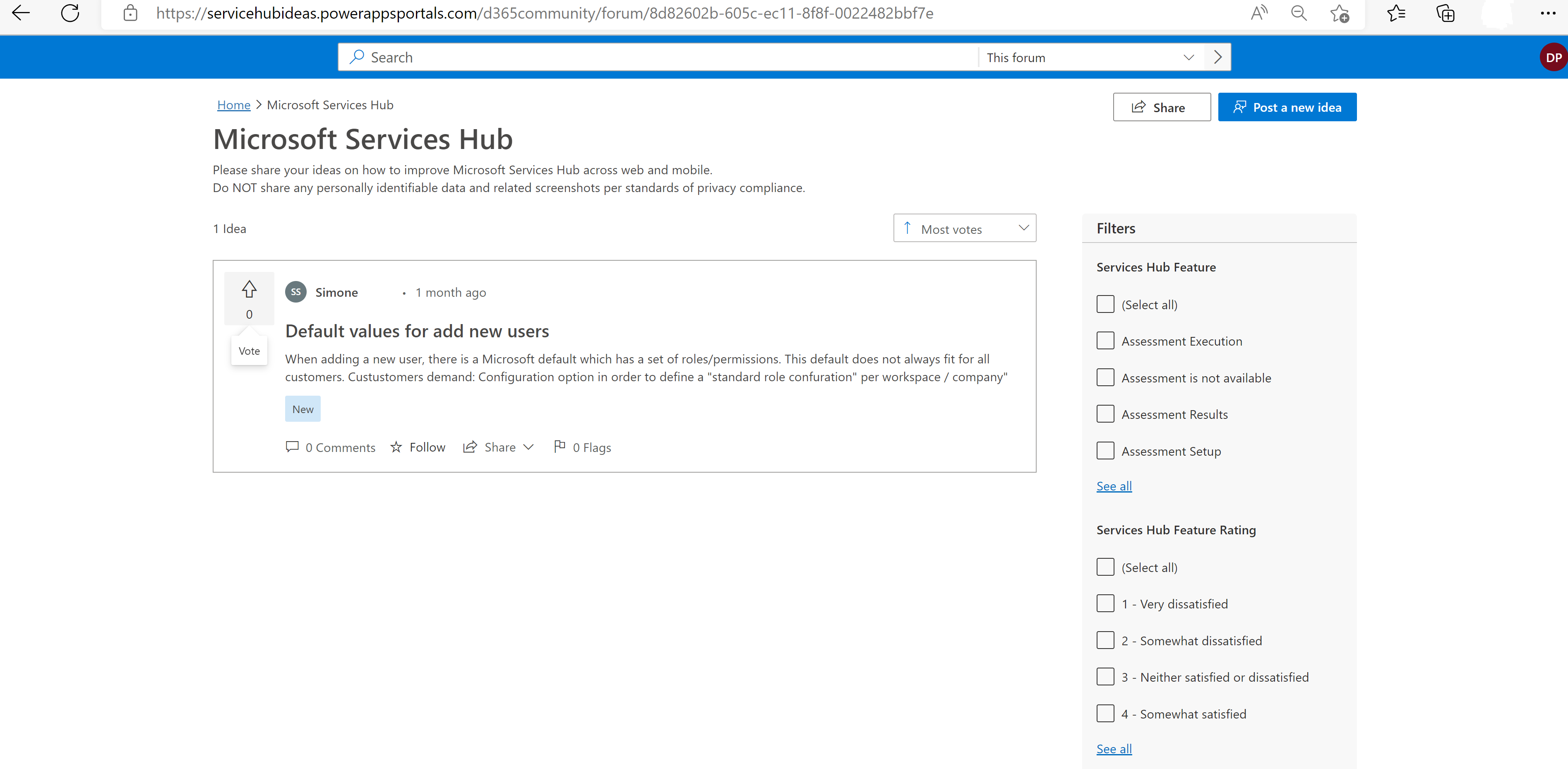This screenshot has width=1568, height=769.
Task: Open the Collections icon
Action: [1445, 13]
